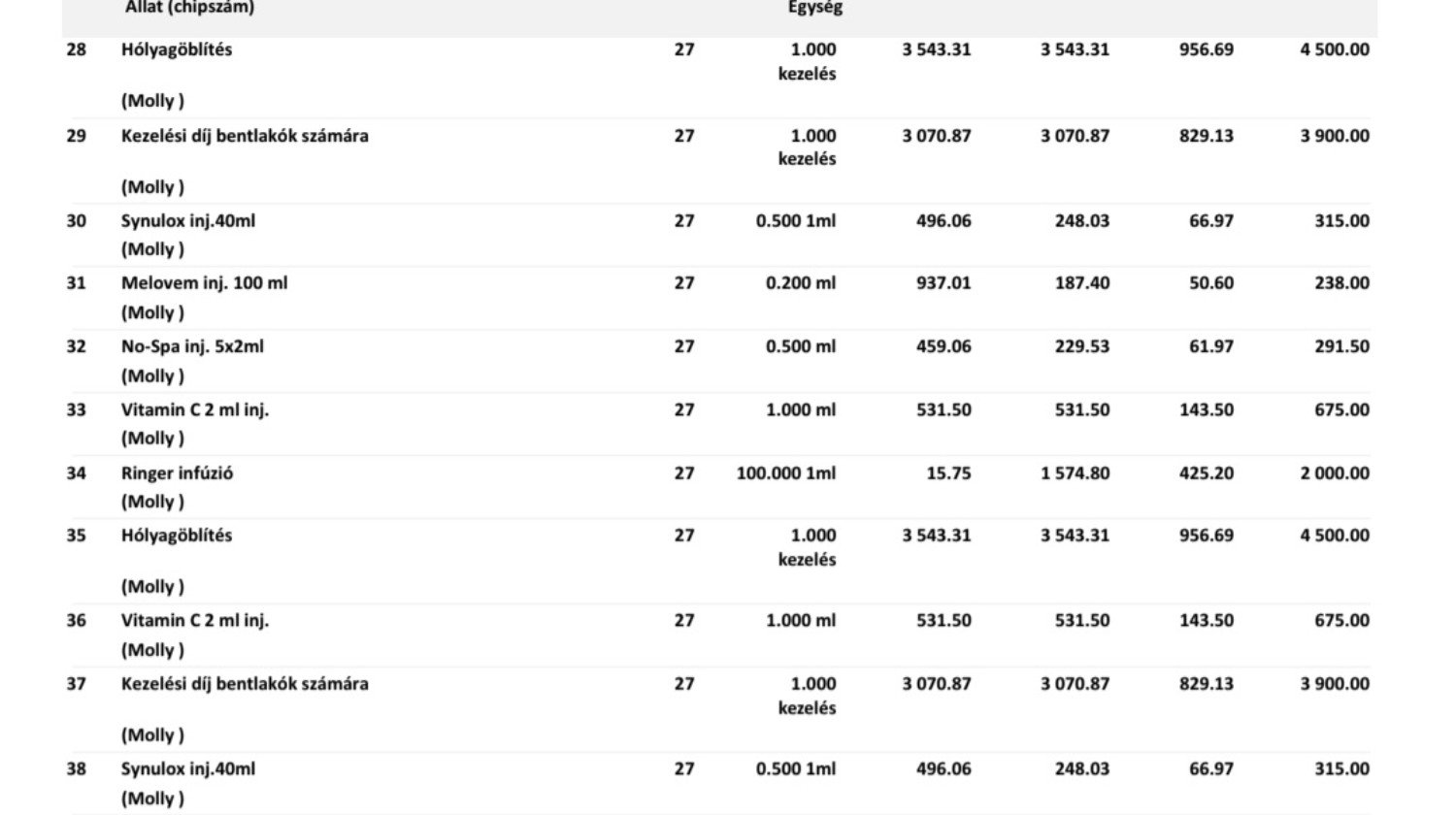
Task: Click the "0.200 ml" quantity cell
Action: coord(801,283)
